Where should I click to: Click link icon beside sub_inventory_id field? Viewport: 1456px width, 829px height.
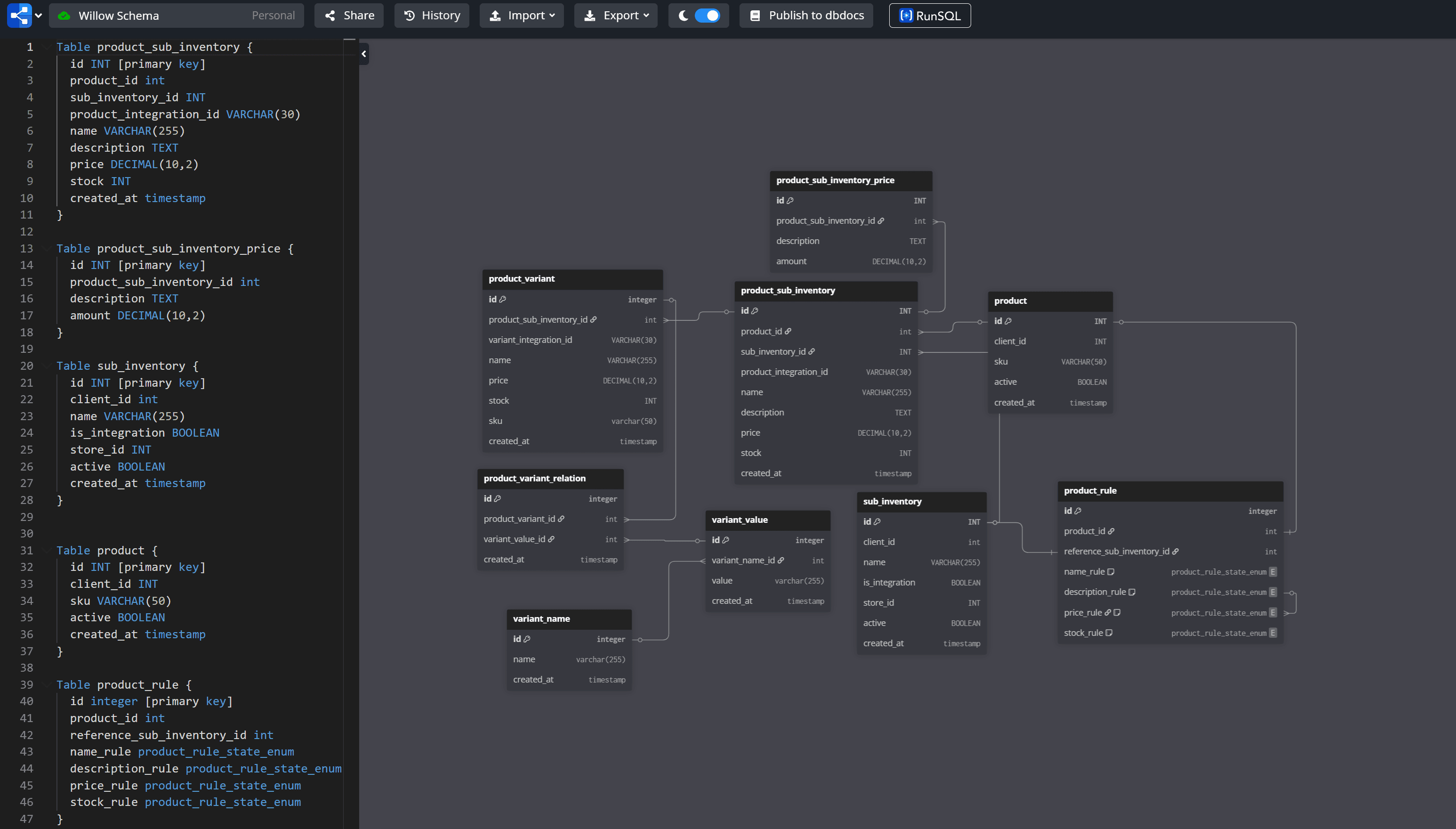[x=812, y=352]
